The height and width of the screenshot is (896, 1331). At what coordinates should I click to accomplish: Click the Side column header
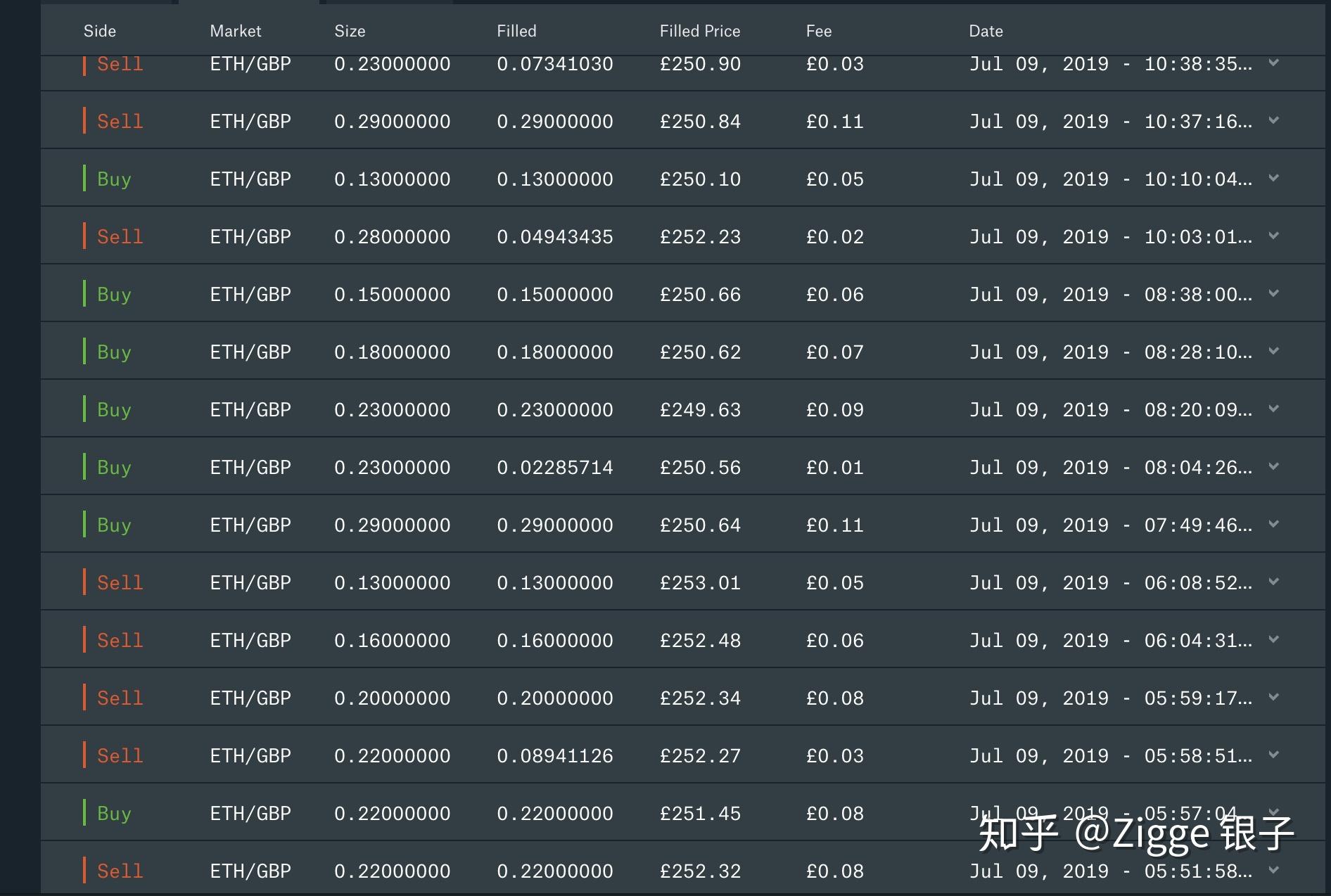point(100,31)
